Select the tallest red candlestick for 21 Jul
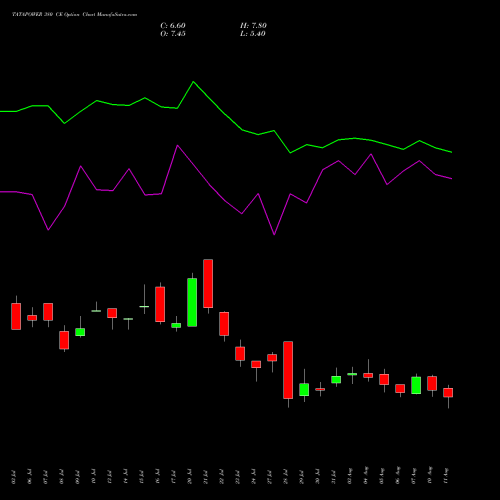 click(x=208, y=284)
